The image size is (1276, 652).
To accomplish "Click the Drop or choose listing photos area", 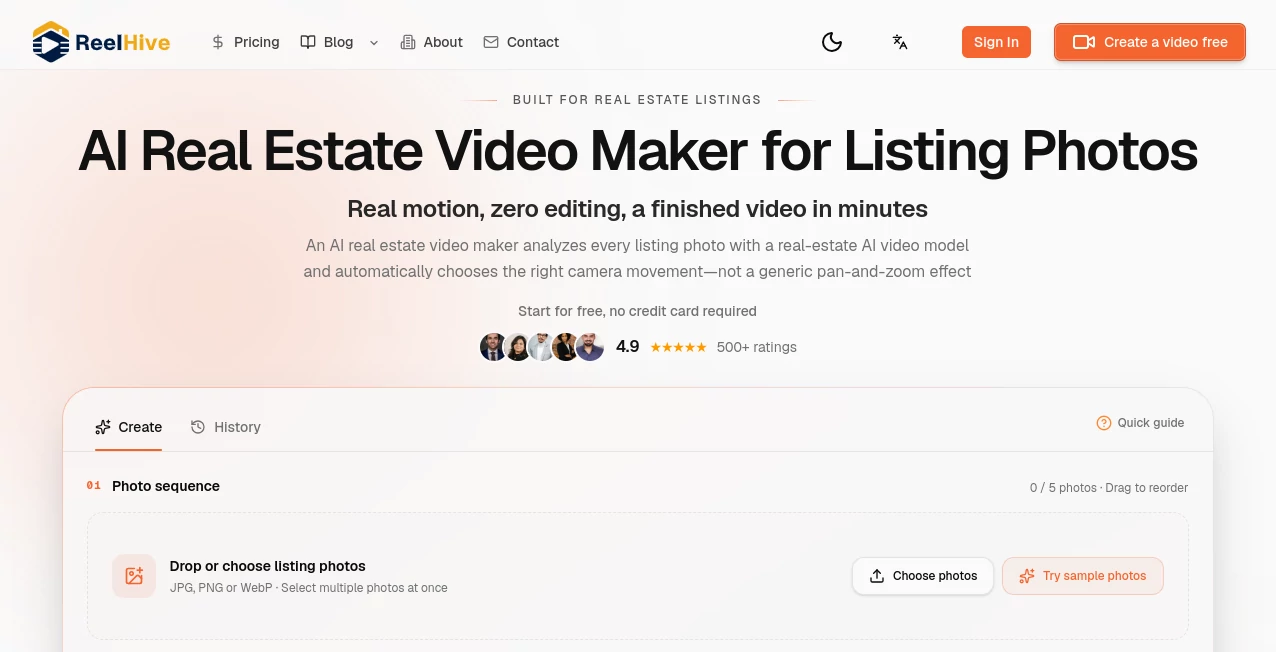I will click(638, 576).
